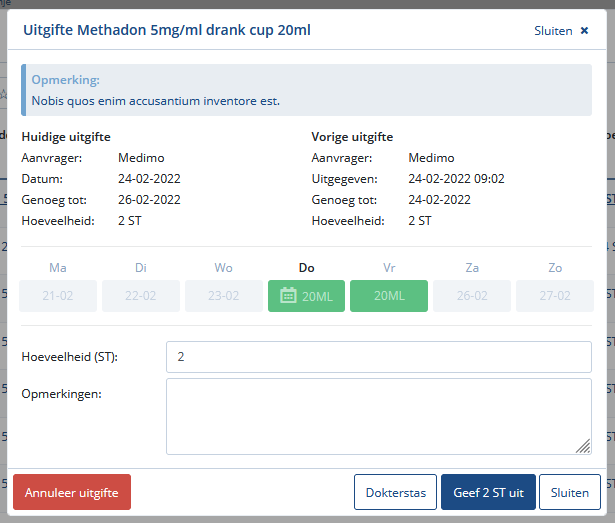Focus the Hoeveelheid (ST) input field

tap(378, 357)
